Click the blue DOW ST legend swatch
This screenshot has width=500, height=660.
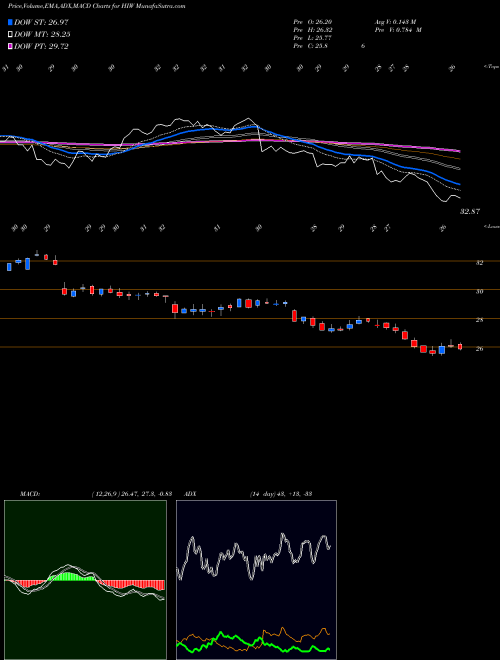click(x=10, y=22)
